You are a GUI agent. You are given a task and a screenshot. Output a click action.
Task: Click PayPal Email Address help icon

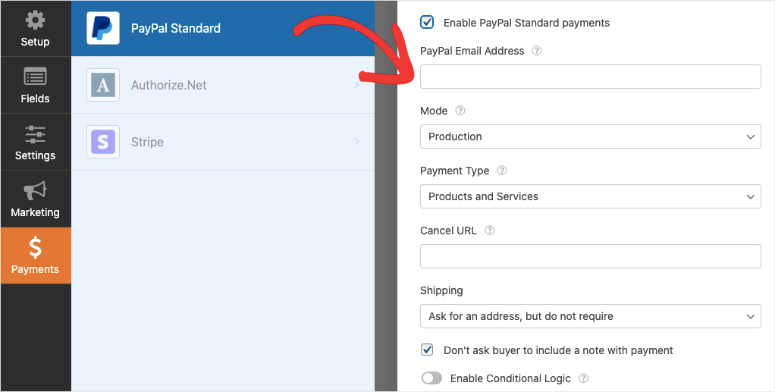pyautogui.click(x=536, y=51)
